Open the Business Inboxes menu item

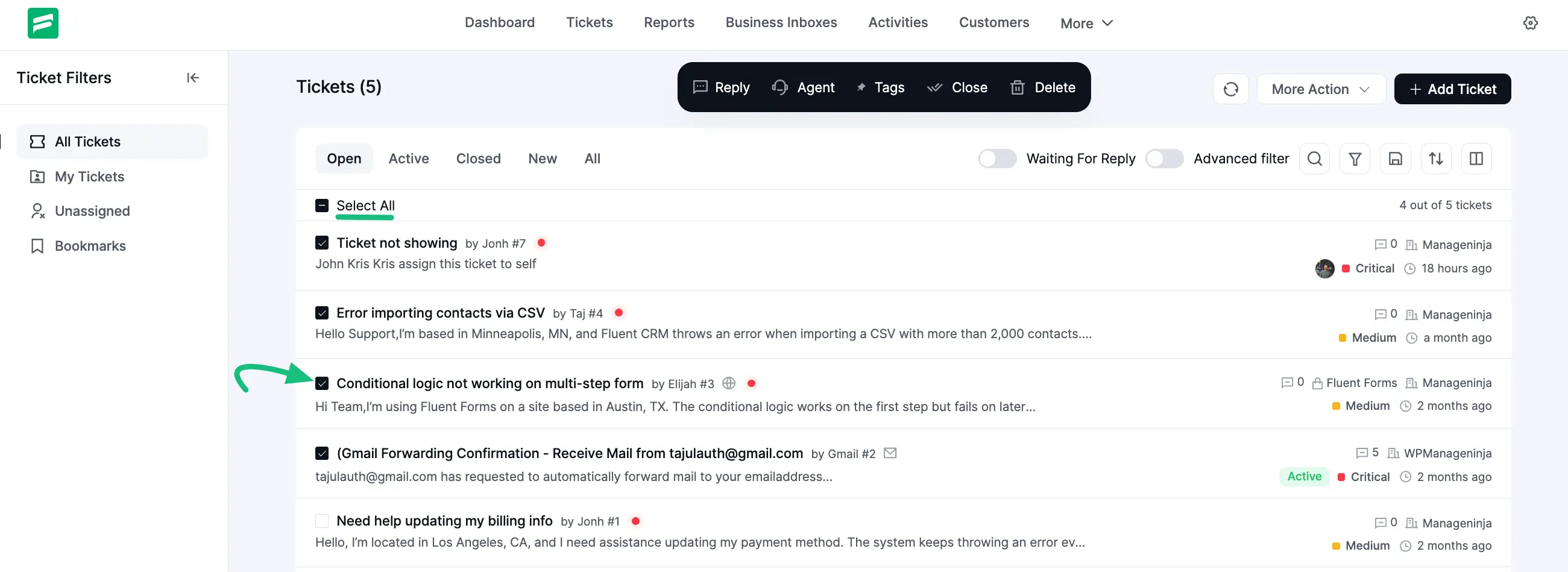(781, 22)
